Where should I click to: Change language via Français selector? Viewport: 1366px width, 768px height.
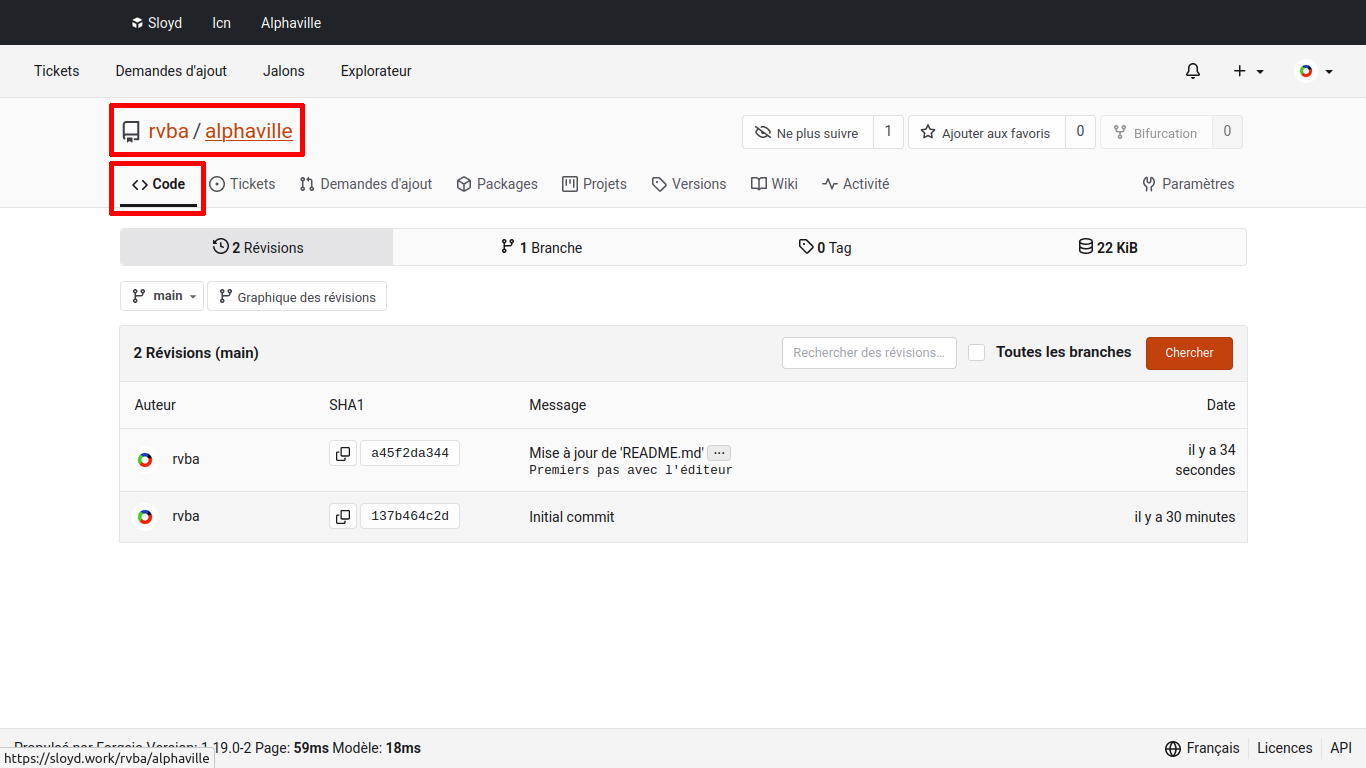click(x=1202, y=748)
